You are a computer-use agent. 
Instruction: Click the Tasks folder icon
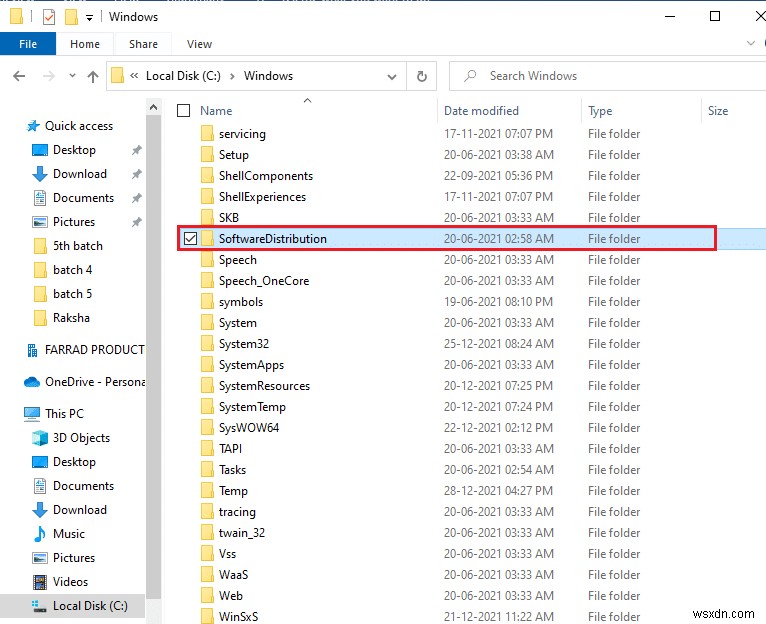coord(207,470)
